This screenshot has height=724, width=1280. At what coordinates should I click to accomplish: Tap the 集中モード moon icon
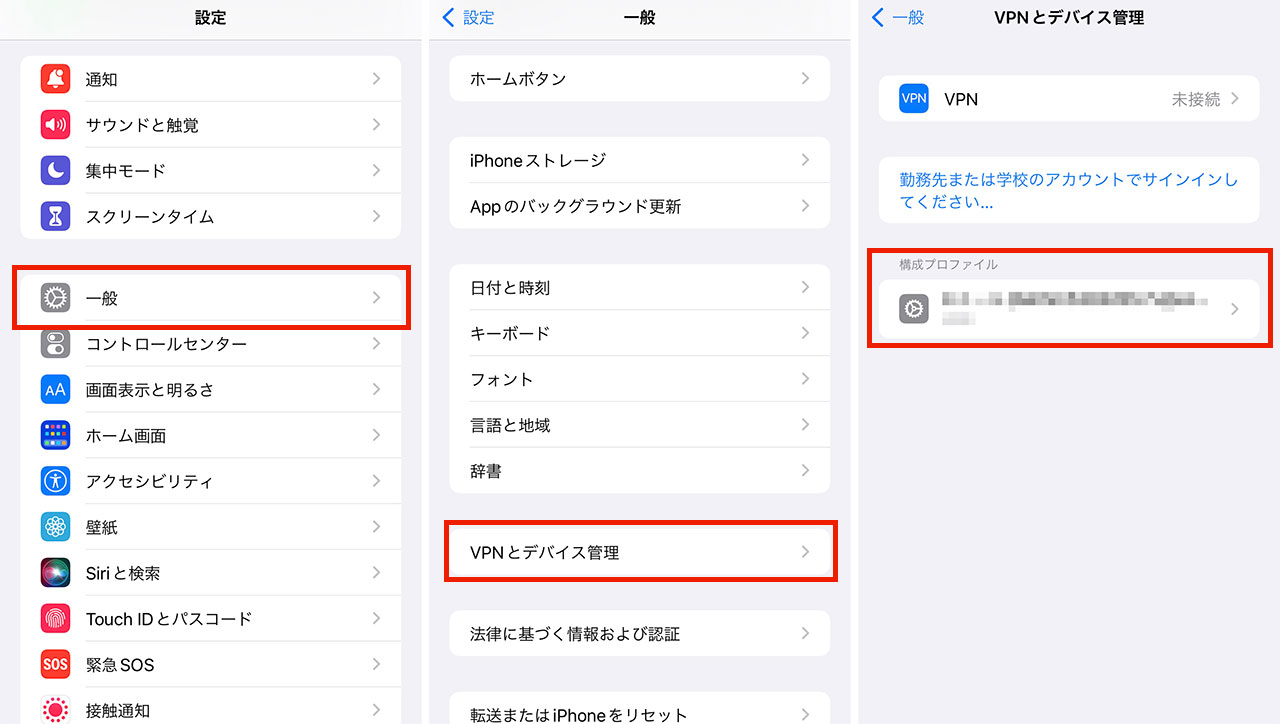coord(55,171)
